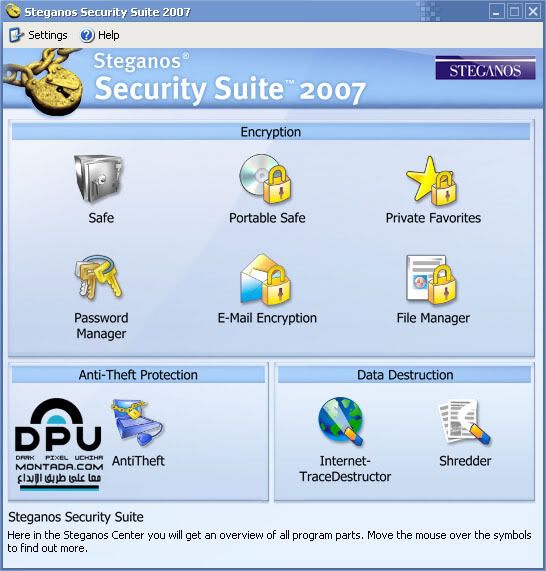Click the AntiTheft label
The height and width of the screenshot is (571, 546).
[x=138, y=461]
